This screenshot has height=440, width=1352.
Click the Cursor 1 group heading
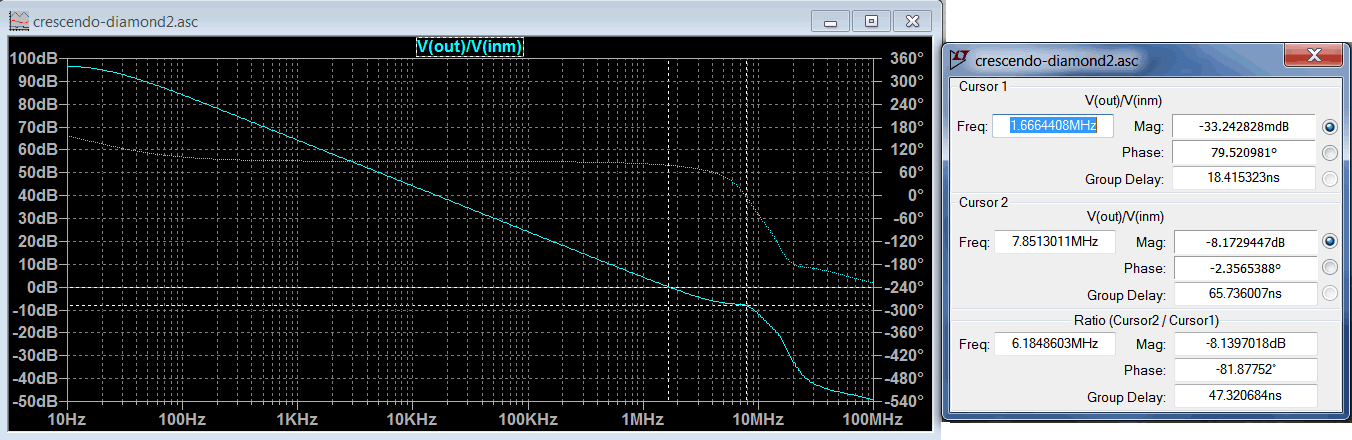coord(983,86)
